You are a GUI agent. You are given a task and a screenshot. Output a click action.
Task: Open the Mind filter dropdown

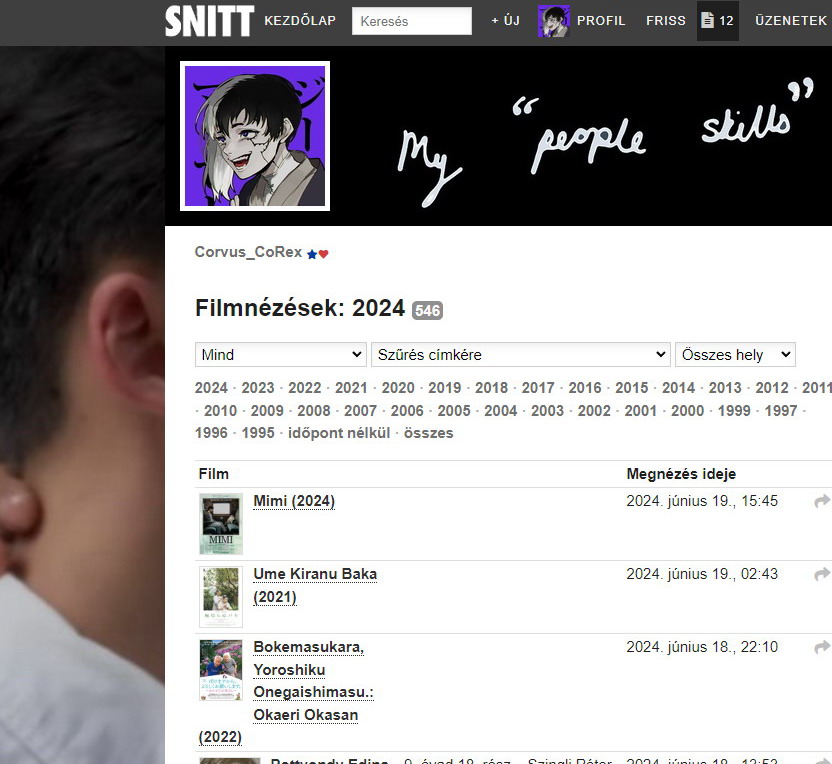click(x=281, y=354)
